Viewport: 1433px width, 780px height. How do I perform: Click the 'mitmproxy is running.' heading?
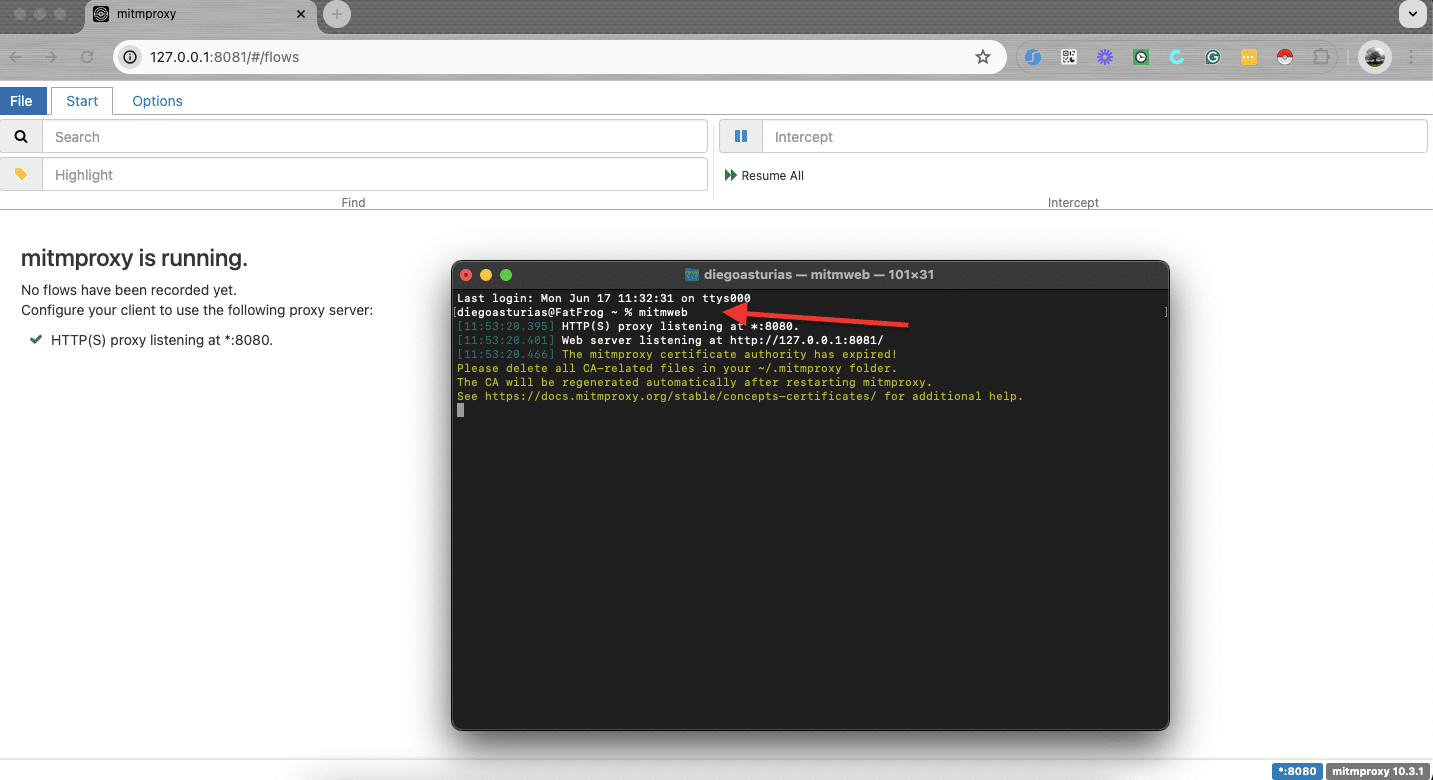click(134, 258)
